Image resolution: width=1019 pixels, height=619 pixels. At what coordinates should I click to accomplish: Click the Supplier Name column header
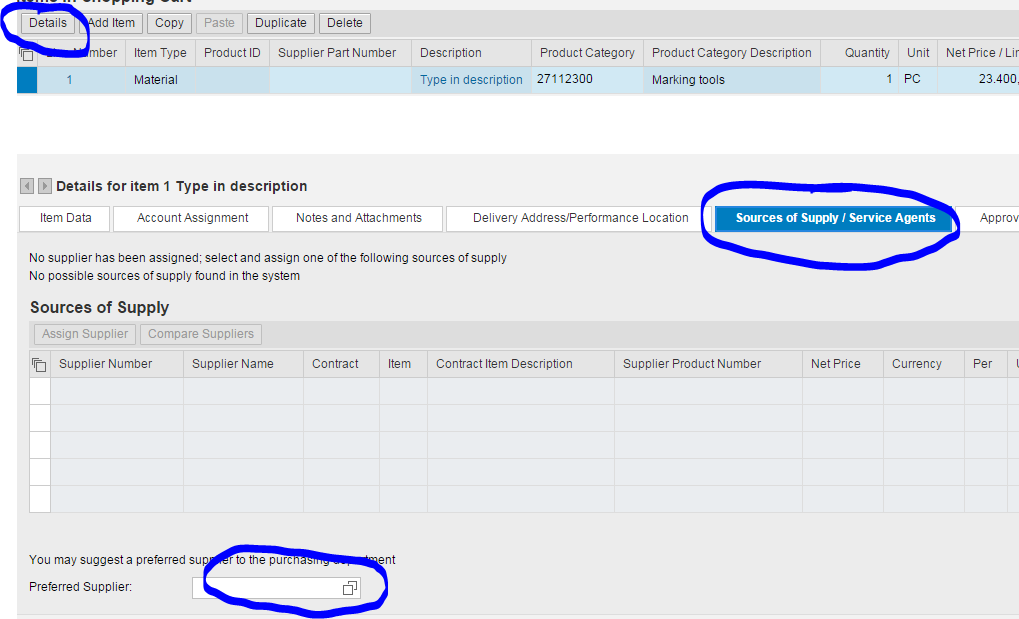232,364
